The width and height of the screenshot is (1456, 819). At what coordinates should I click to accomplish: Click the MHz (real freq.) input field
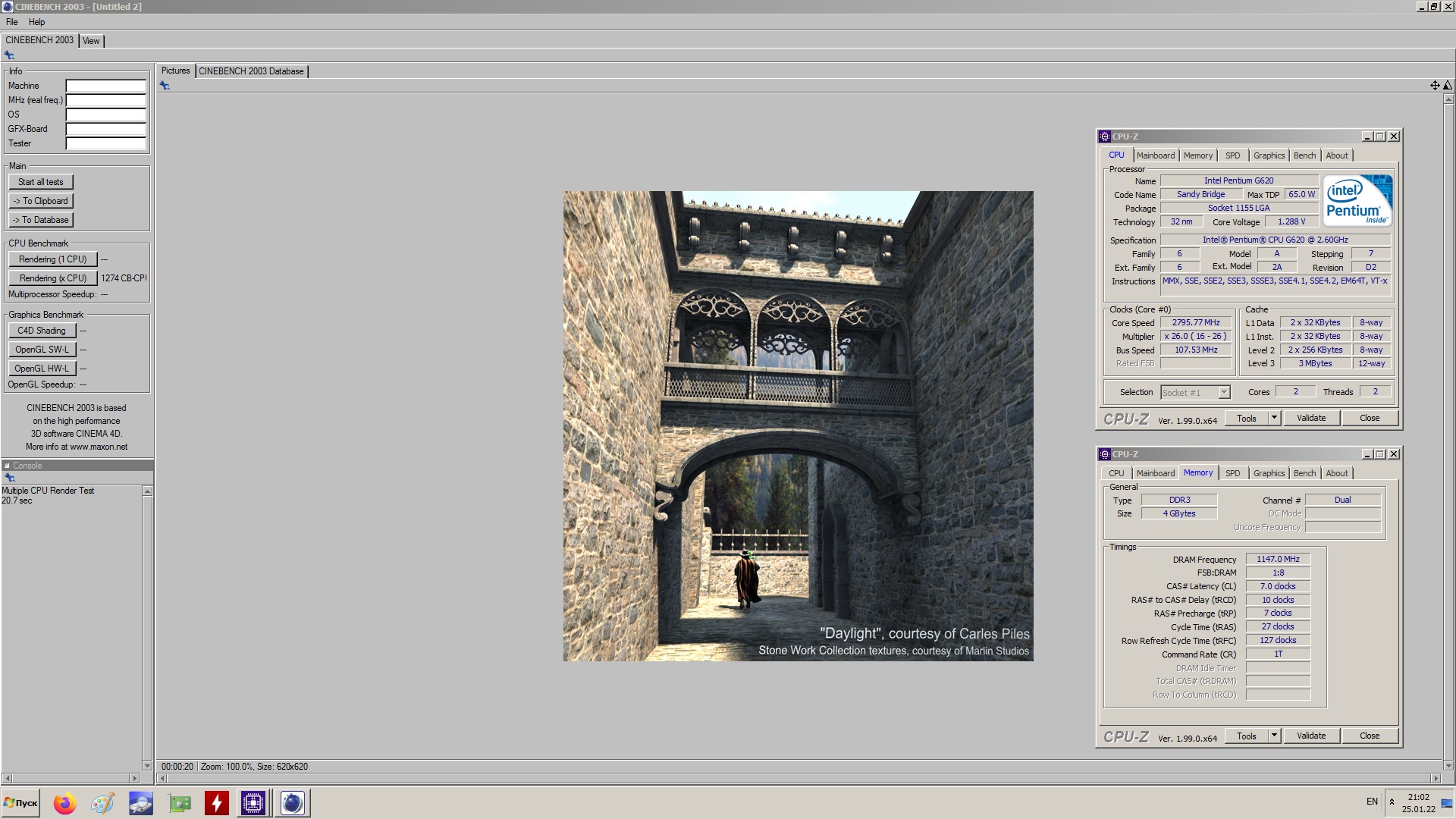point(105,100)
